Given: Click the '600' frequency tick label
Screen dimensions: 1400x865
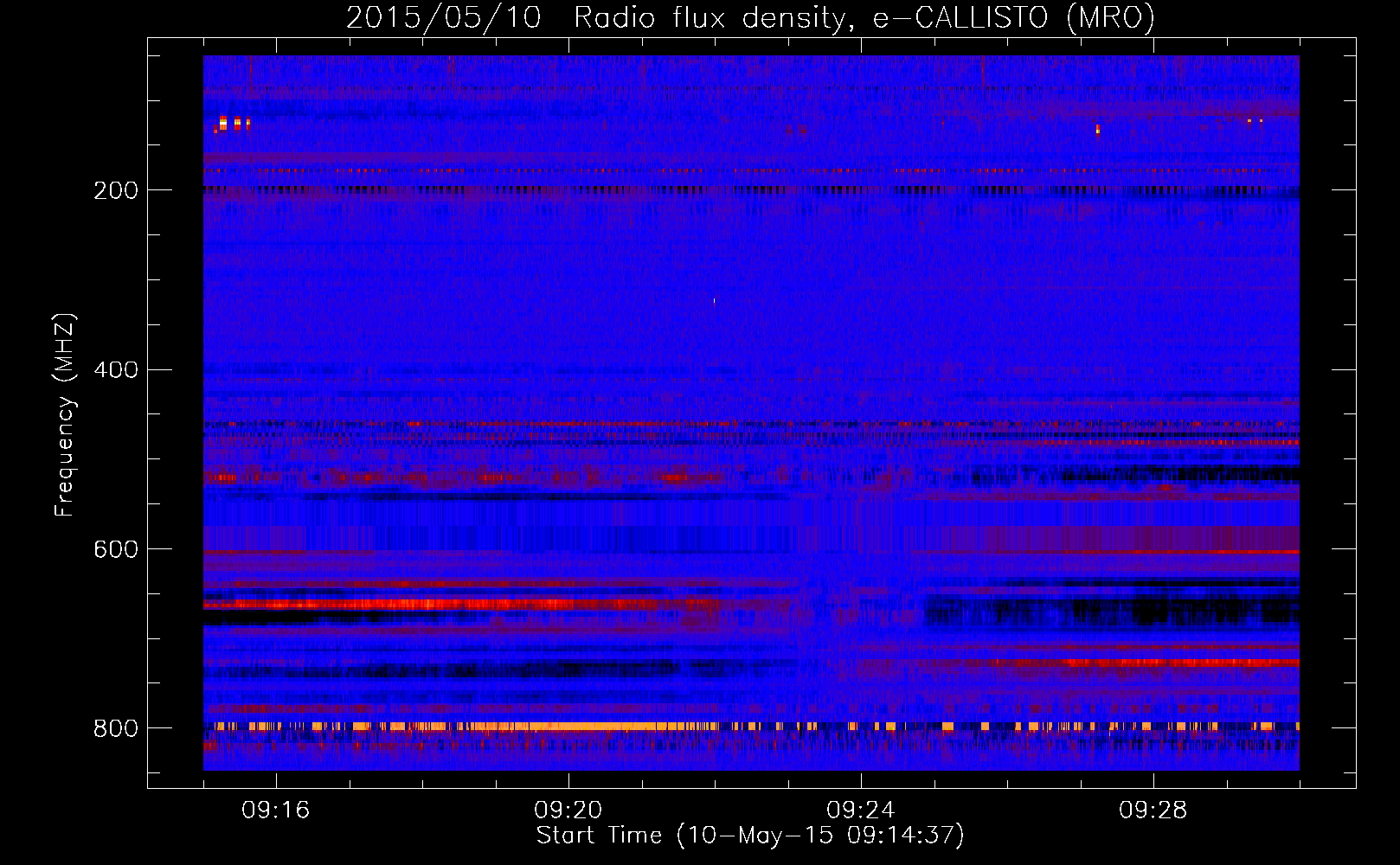Looking at the screenshot, I should point(116,549).
